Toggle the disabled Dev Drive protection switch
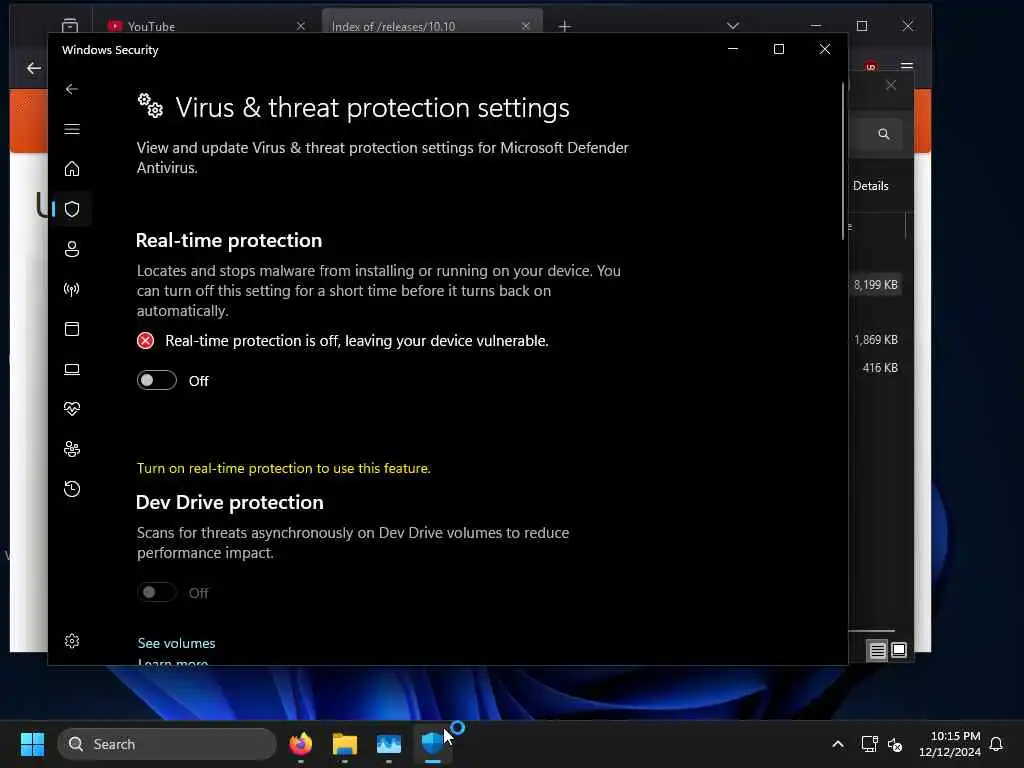Image resolution: width=1024 pixels, height=768 pixels. (x=157, y=592)
